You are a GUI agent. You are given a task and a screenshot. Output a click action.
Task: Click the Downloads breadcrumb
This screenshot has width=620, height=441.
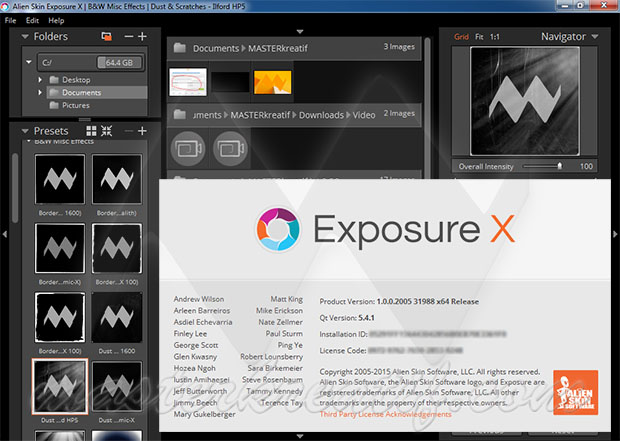(x=321, y=115)
